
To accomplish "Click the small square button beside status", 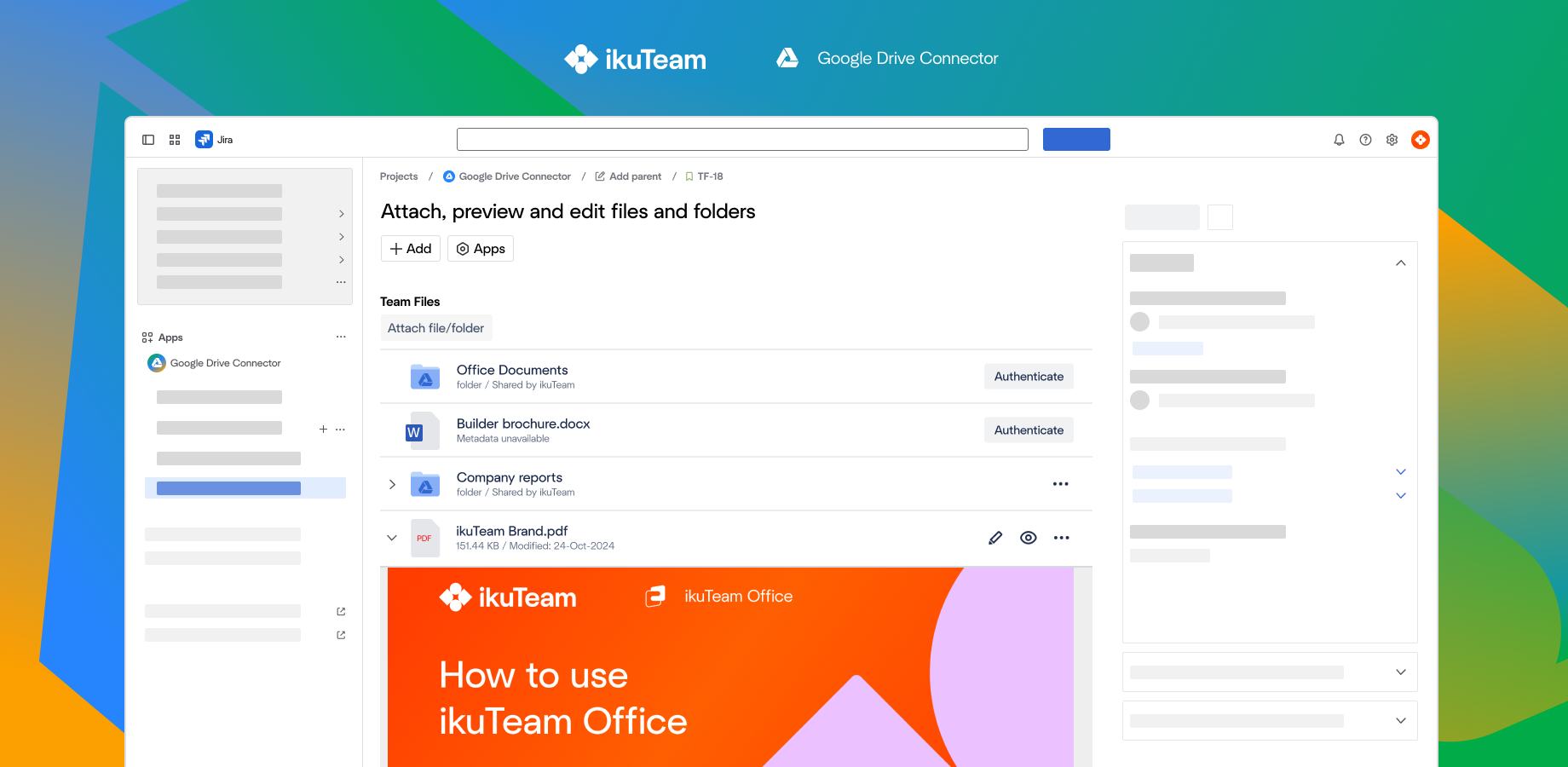I will pos(1220,217).
